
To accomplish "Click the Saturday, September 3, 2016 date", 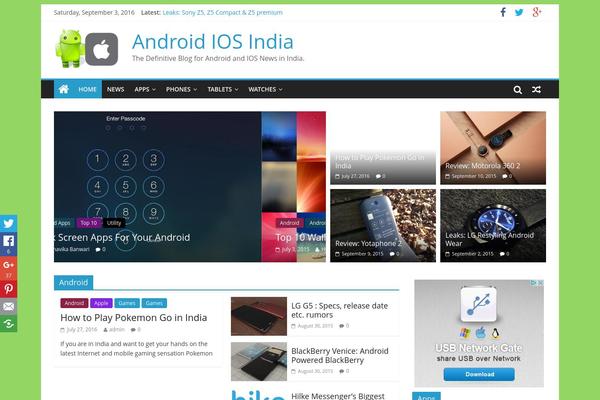I will [94, 12].
